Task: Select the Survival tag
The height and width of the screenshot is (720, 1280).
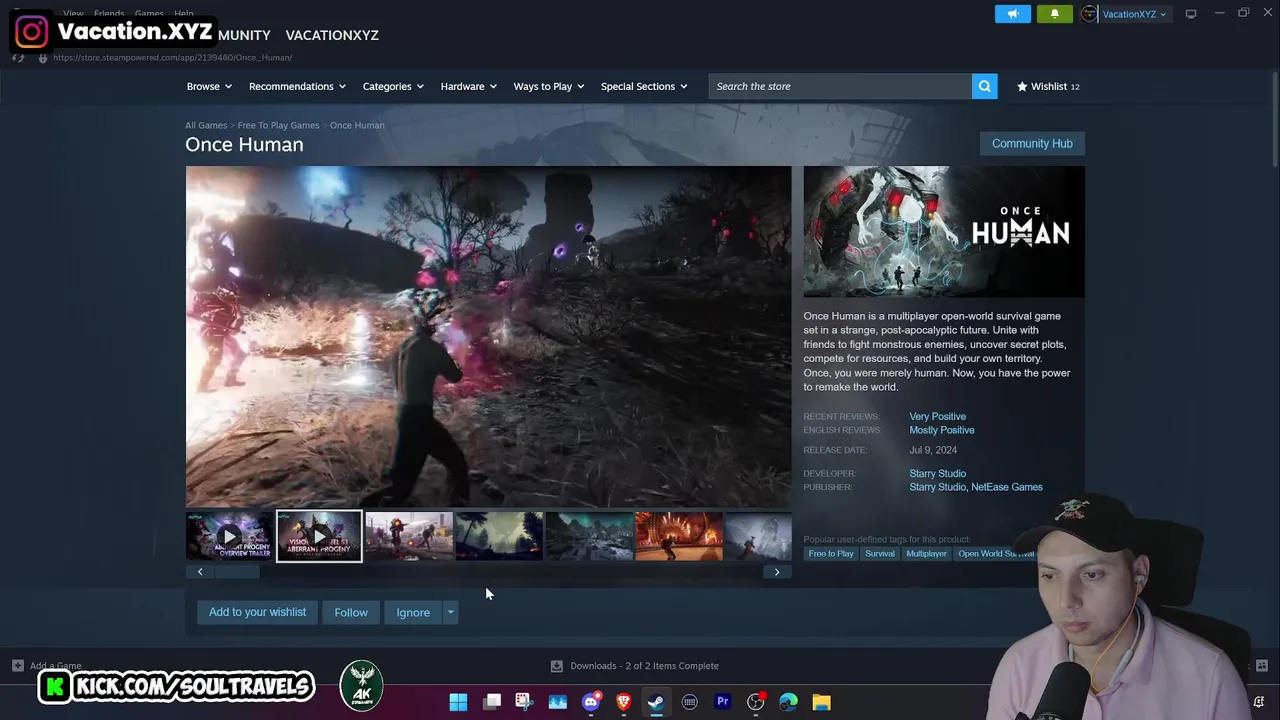Action: [x=880, y=554]
